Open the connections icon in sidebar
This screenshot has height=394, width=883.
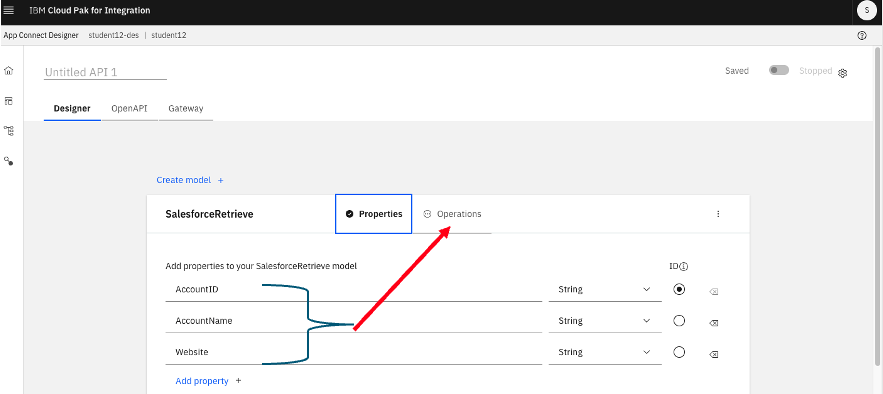[8, 161]
